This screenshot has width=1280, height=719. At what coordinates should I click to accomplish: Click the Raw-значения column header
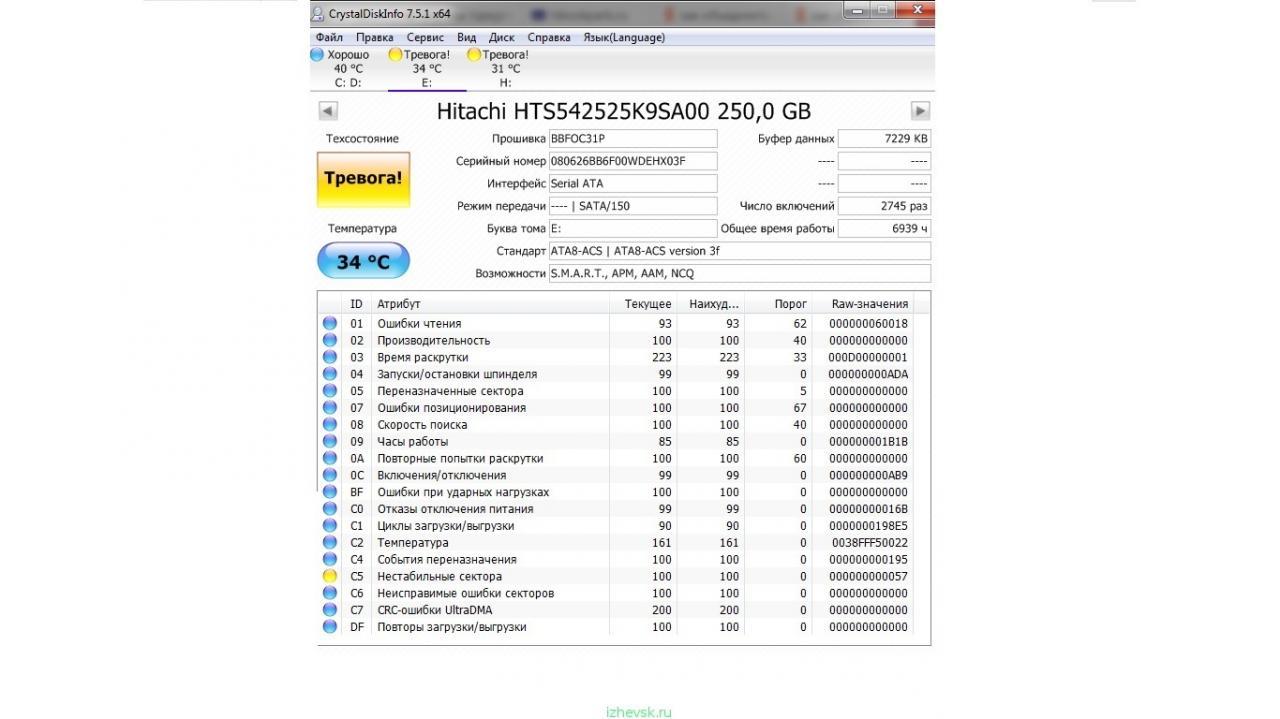pos(869,304)
